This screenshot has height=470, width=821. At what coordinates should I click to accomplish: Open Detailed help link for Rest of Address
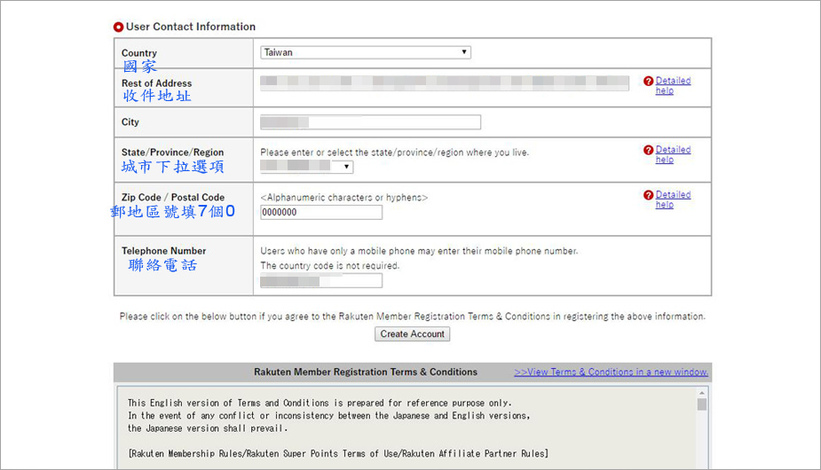coord(672,86)
